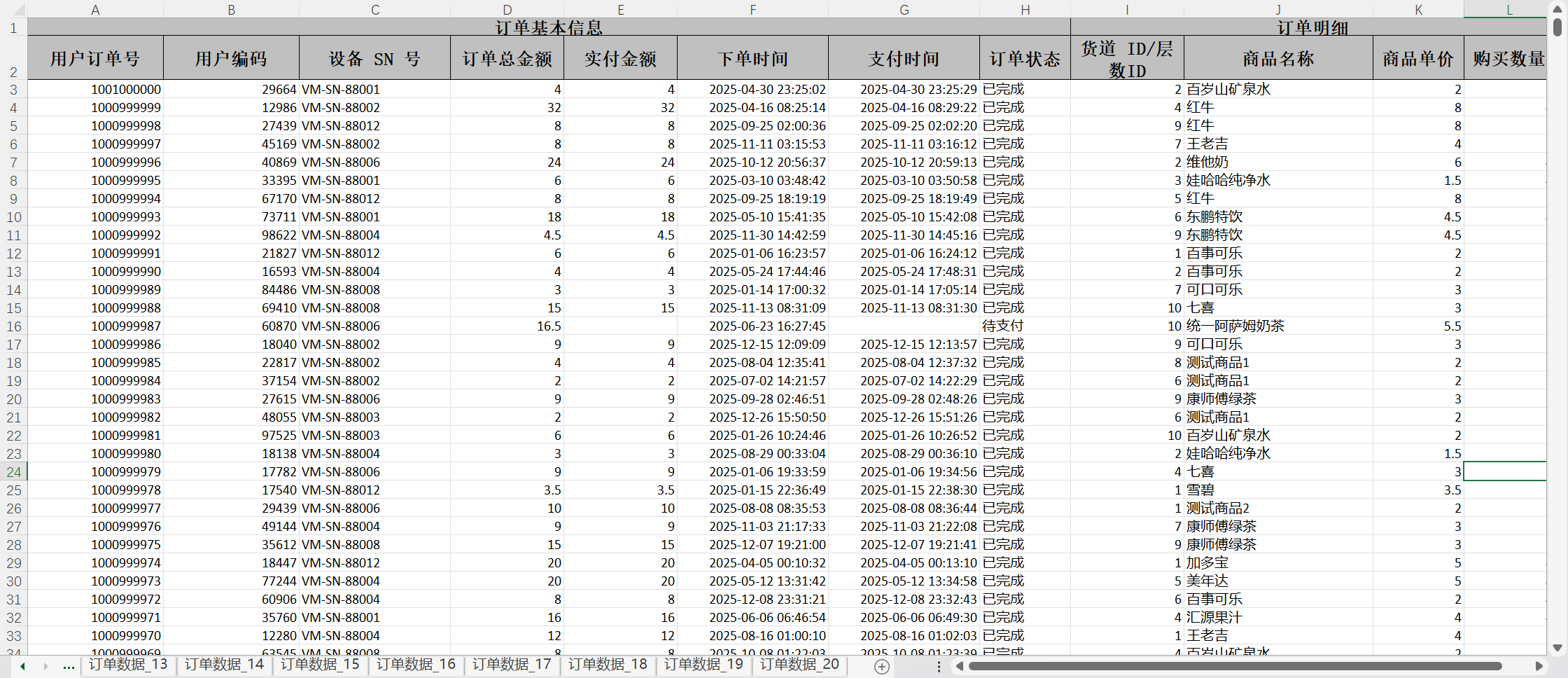Show hidden sheet tabs via ellipsis

[x=69, y=666]
